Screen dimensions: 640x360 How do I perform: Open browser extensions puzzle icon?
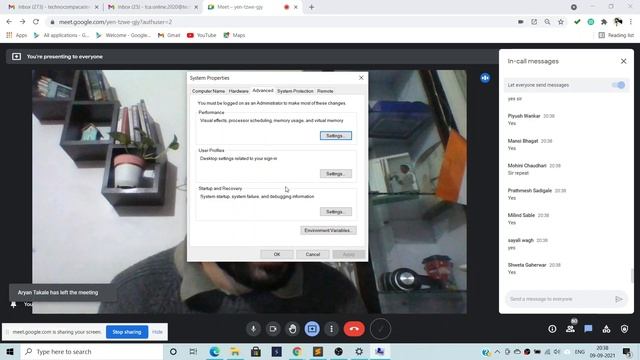(604, 22)
